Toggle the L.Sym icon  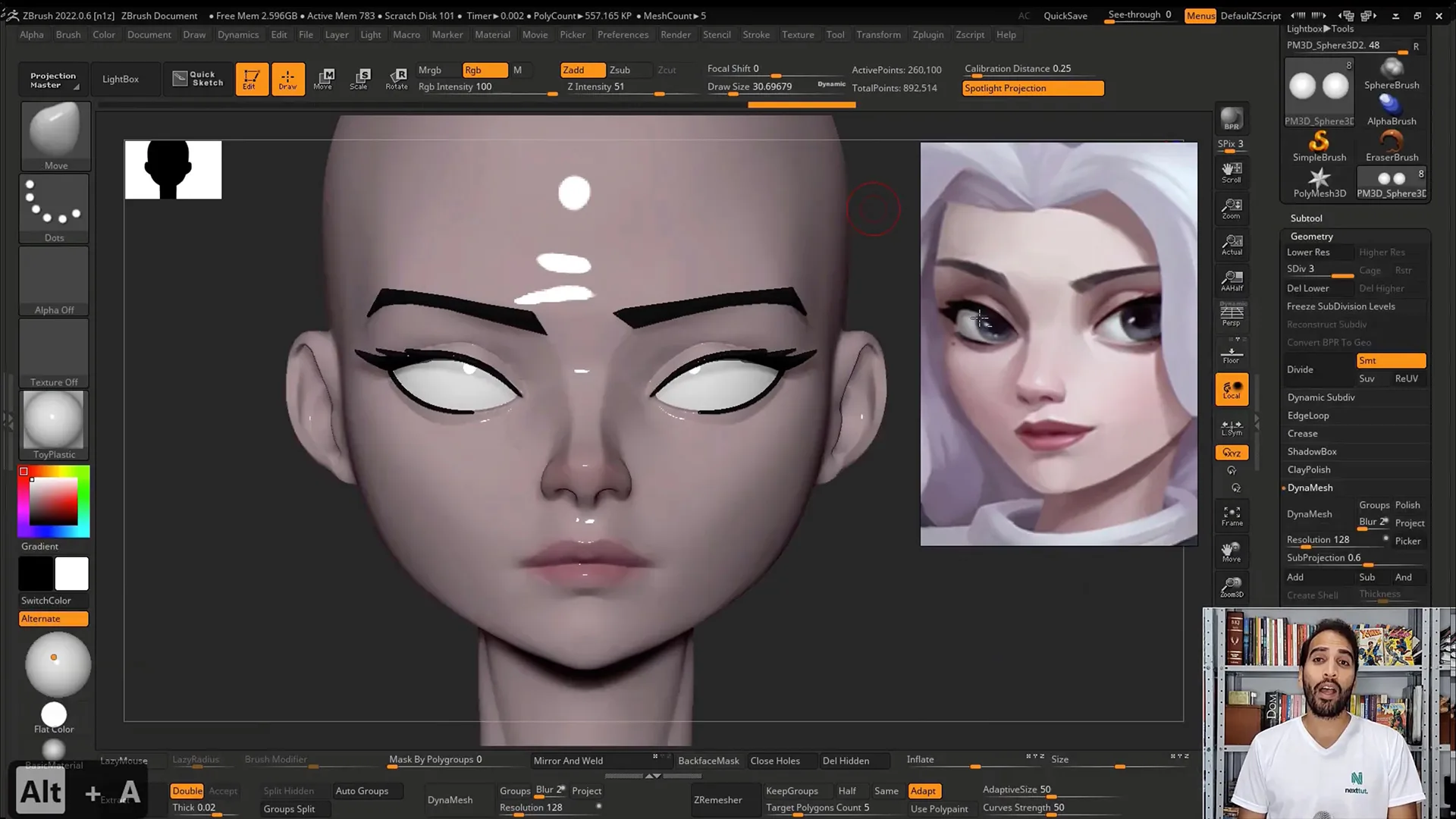coord(1232,428)
